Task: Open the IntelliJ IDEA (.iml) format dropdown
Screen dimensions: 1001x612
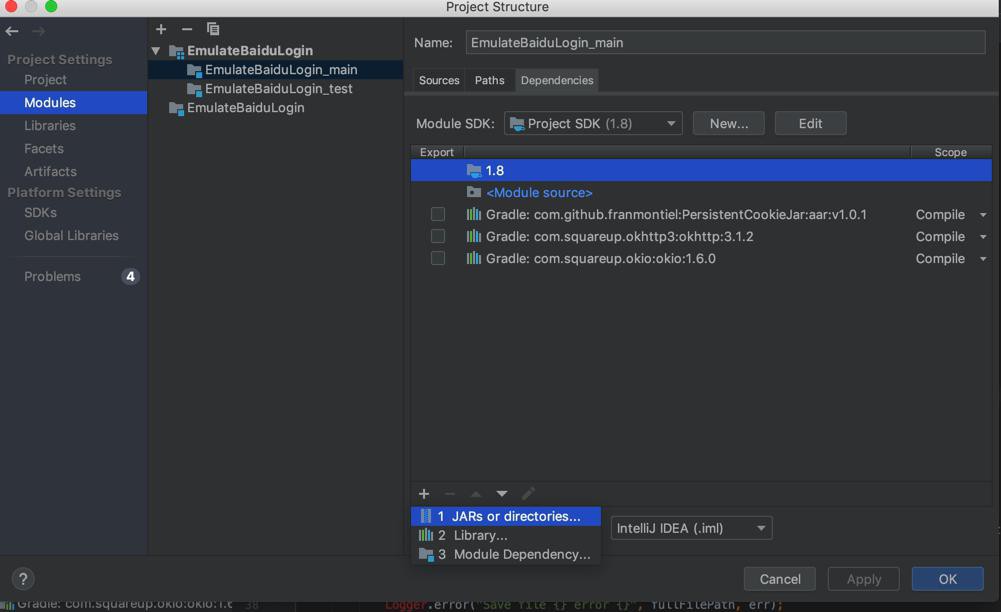Action: pos(691,528)
